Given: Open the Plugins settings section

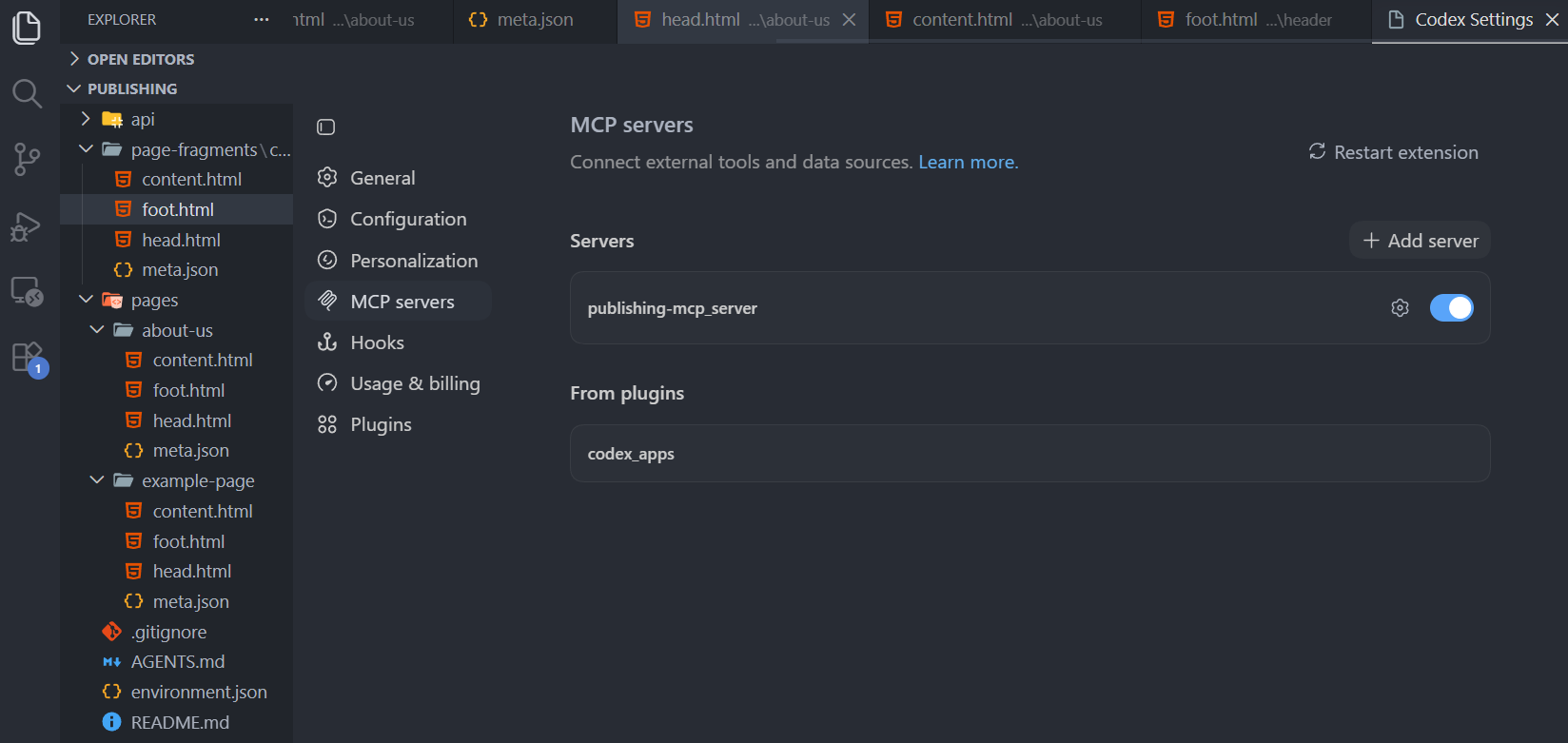Looking at the screenshot, I should coord(398,424).
